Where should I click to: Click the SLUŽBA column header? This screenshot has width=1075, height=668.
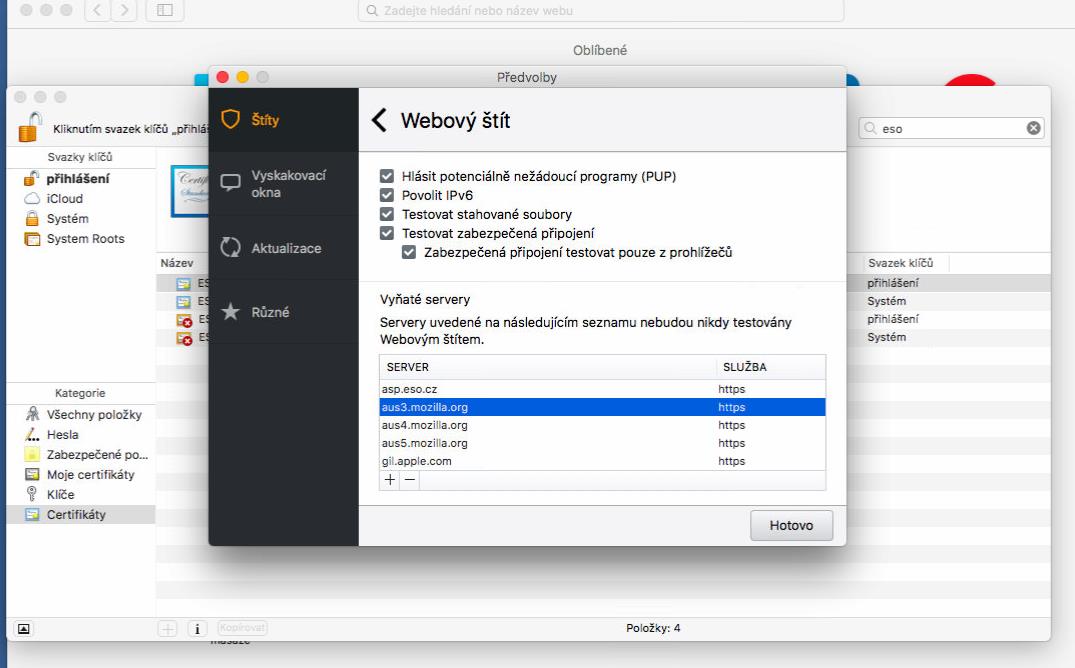coord(771,367)
